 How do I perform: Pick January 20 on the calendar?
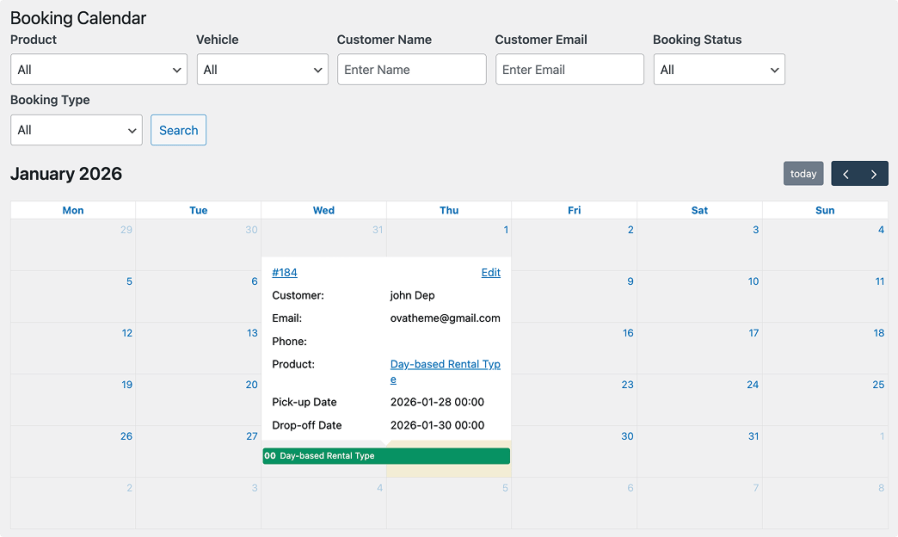tap(251, 385)
